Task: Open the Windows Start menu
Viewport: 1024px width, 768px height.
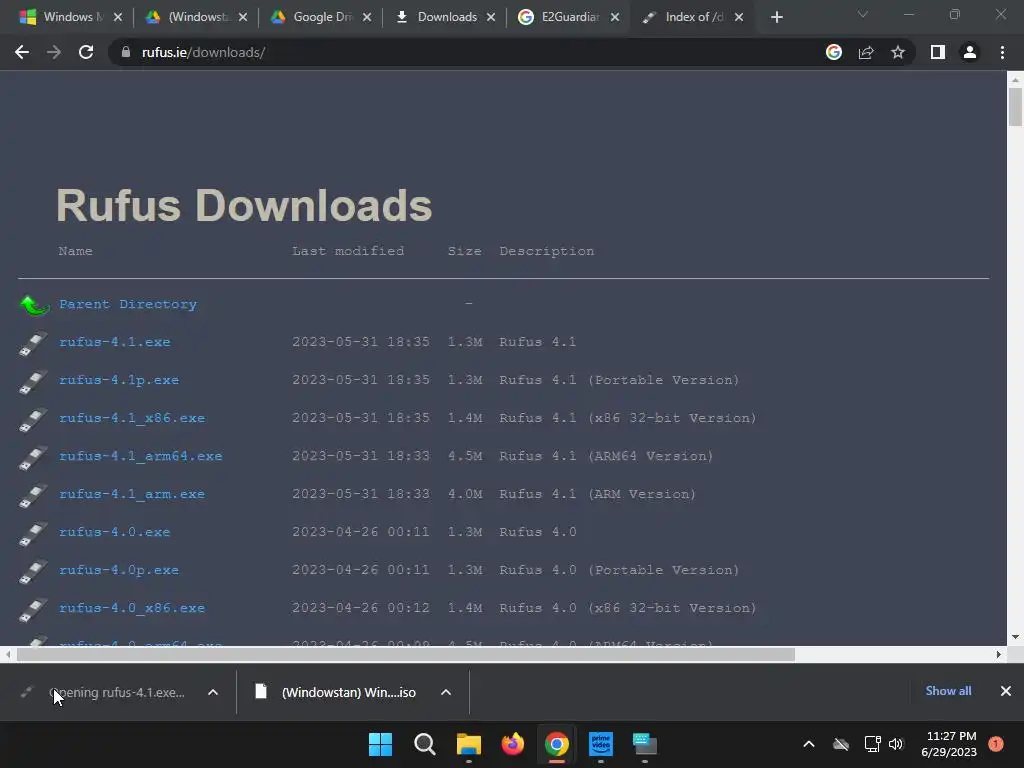Action: click(x=380, y=744)
